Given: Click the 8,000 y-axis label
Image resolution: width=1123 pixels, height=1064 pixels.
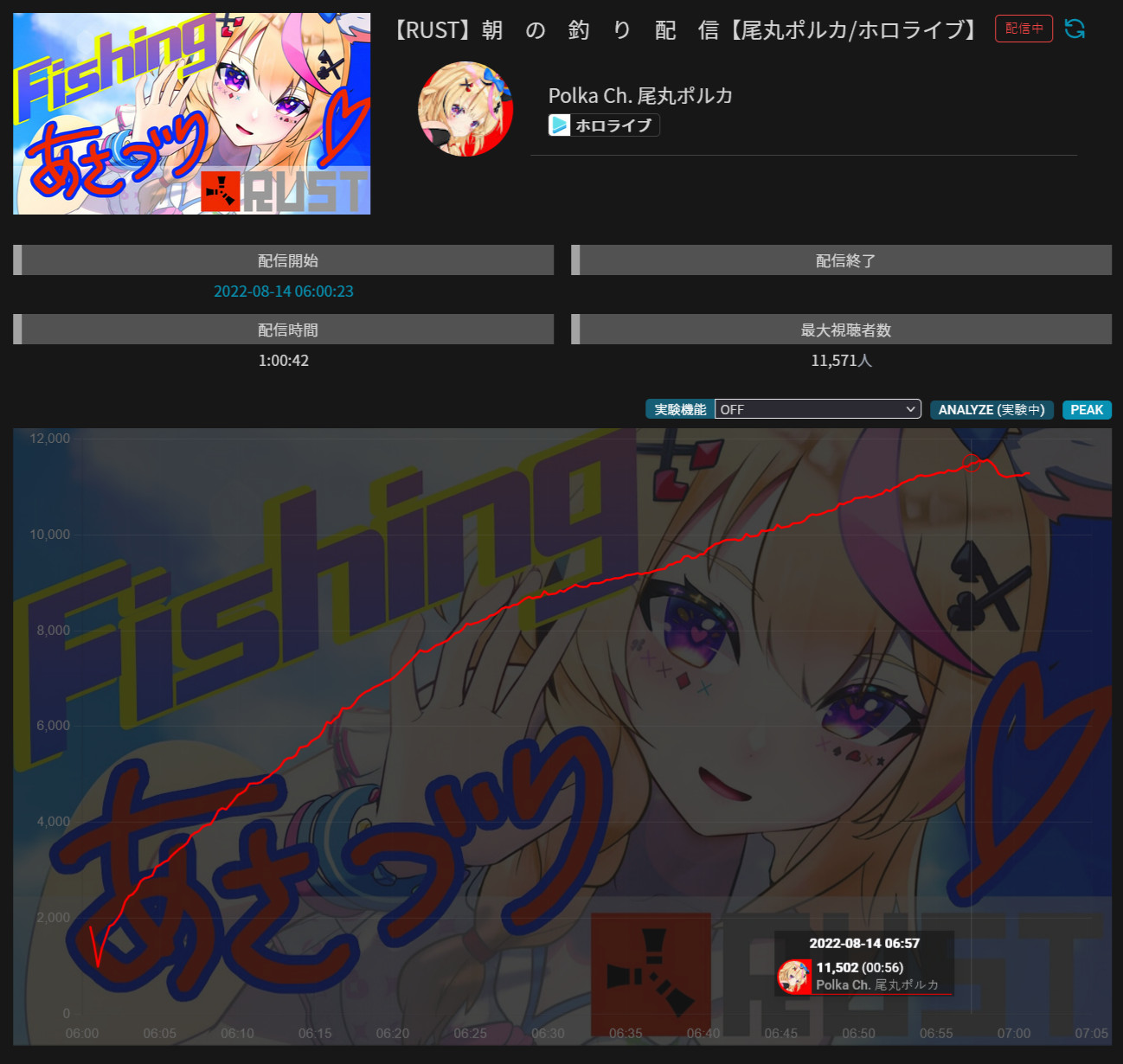Looking at the screenshot, I should pos(54,631).
